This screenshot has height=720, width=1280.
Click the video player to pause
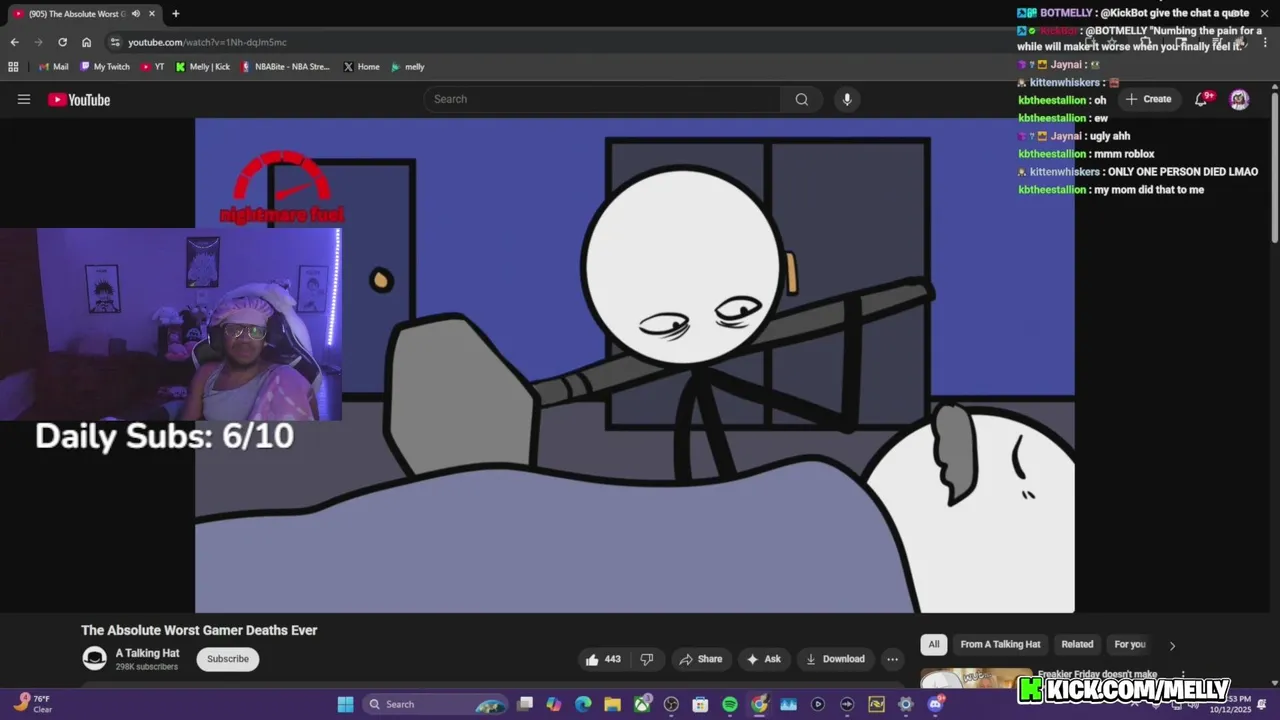[635, 365]
